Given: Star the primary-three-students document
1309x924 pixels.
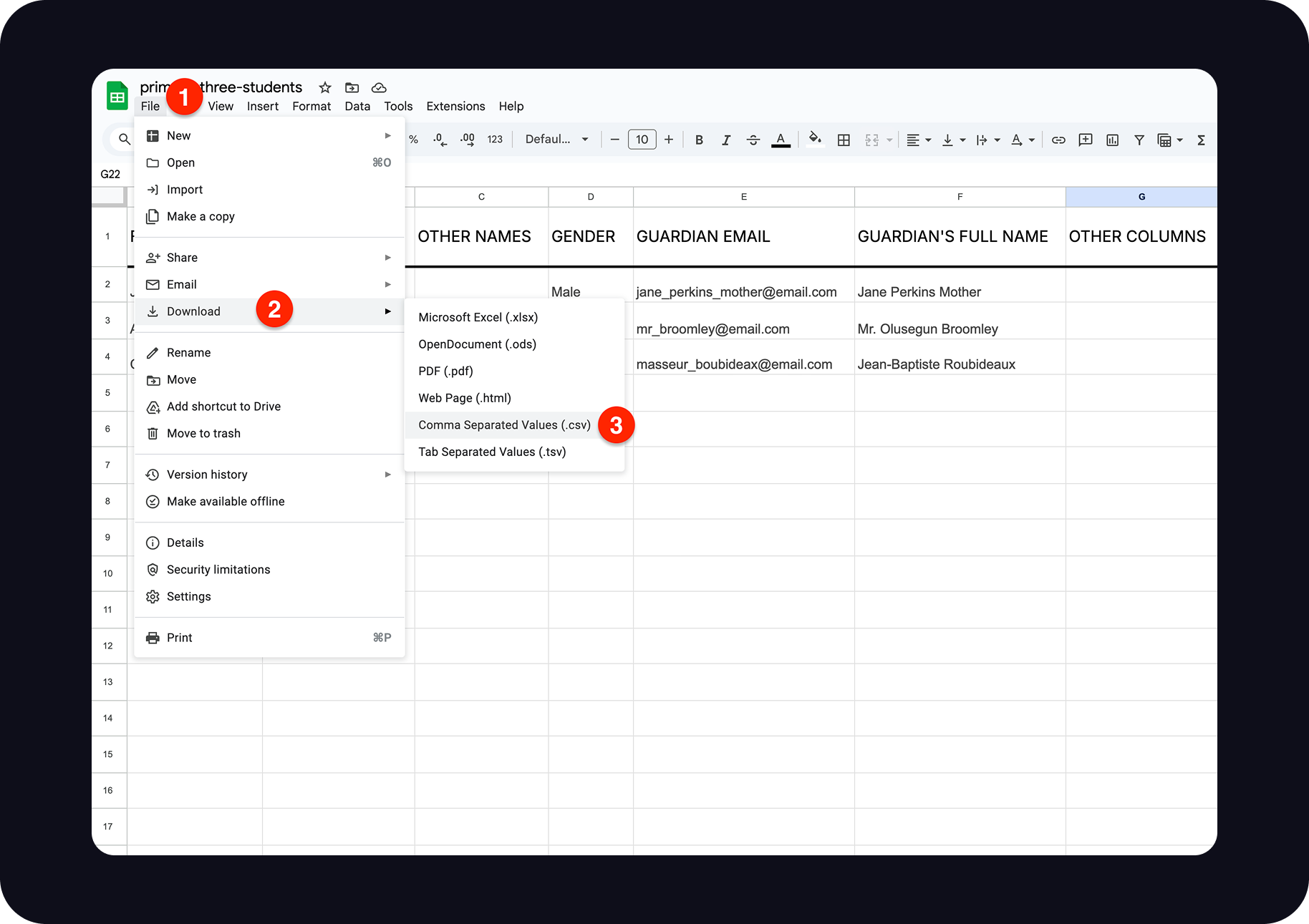Looking at the screenshot, I should point(325,87).
